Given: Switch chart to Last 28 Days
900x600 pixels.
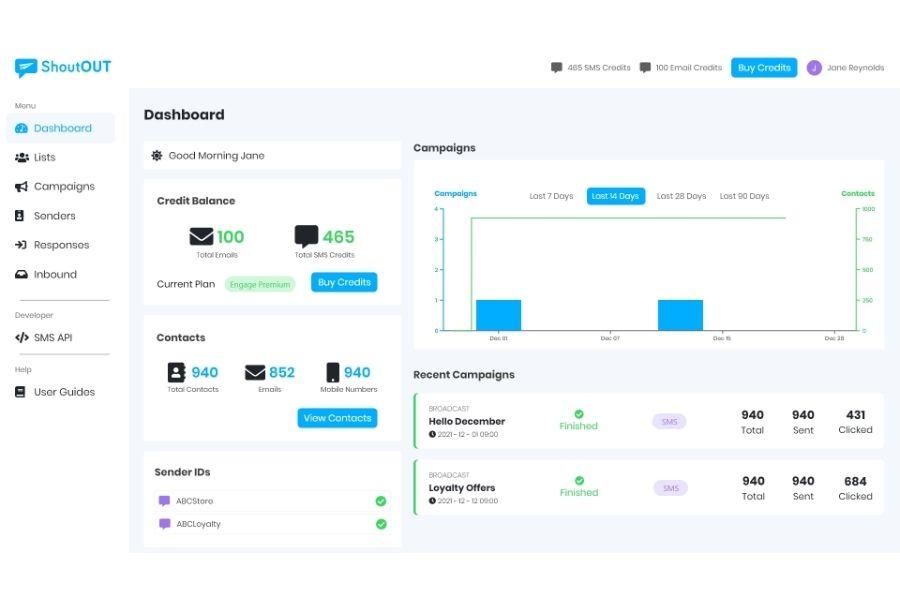Looking at the screenshot, I should [681, 196].
